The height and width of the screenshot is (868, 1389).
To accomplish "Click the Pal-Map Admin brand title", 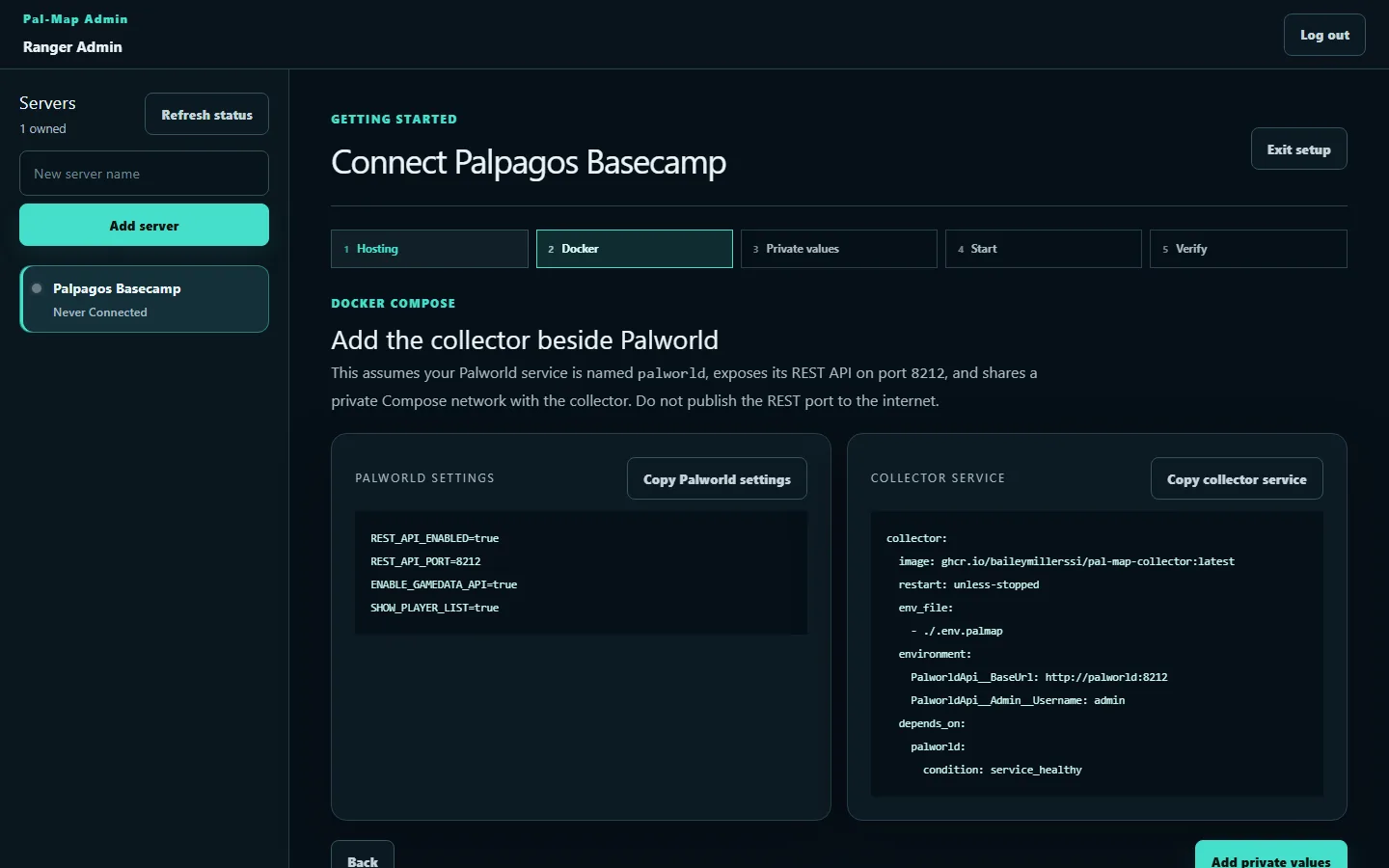I will click(75, 18).
